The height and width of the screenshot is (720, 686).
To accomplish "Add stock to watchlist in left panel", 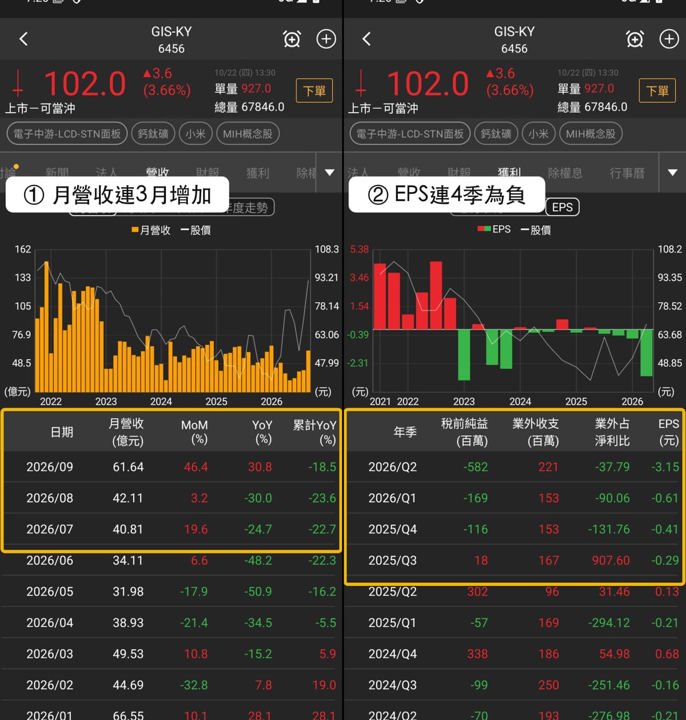I will (x=326, y=39).
